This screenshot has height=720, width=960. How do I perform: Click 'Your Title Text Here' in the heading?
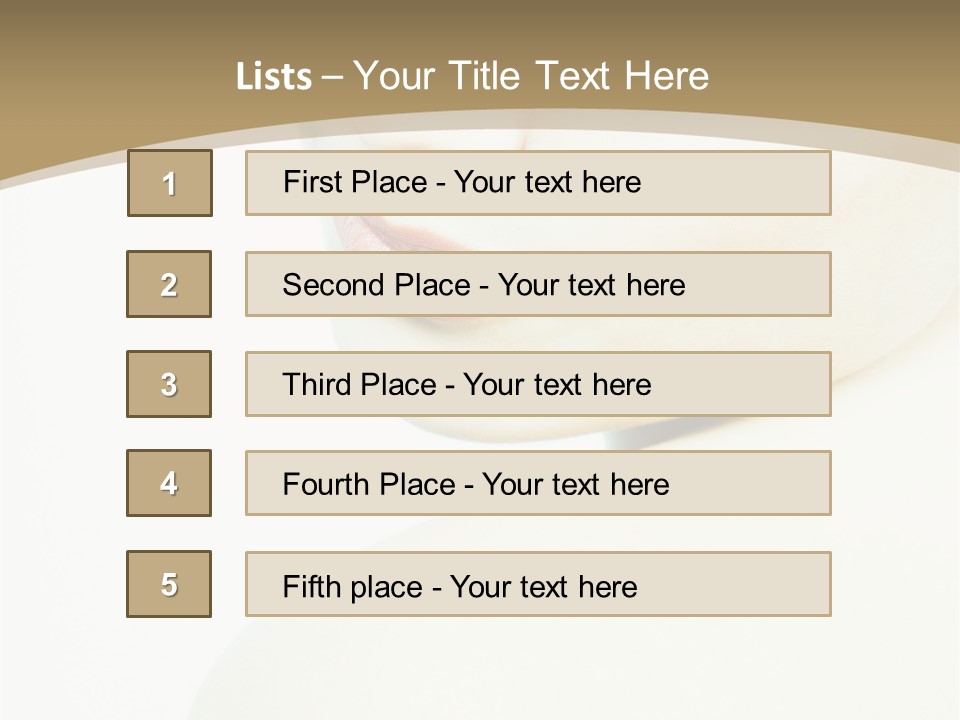[531, 76]
